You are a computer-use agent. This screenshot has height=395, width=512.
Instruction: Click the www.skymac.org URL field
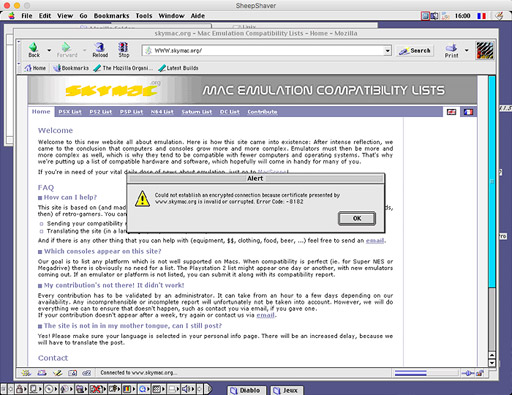pos(267,51)
